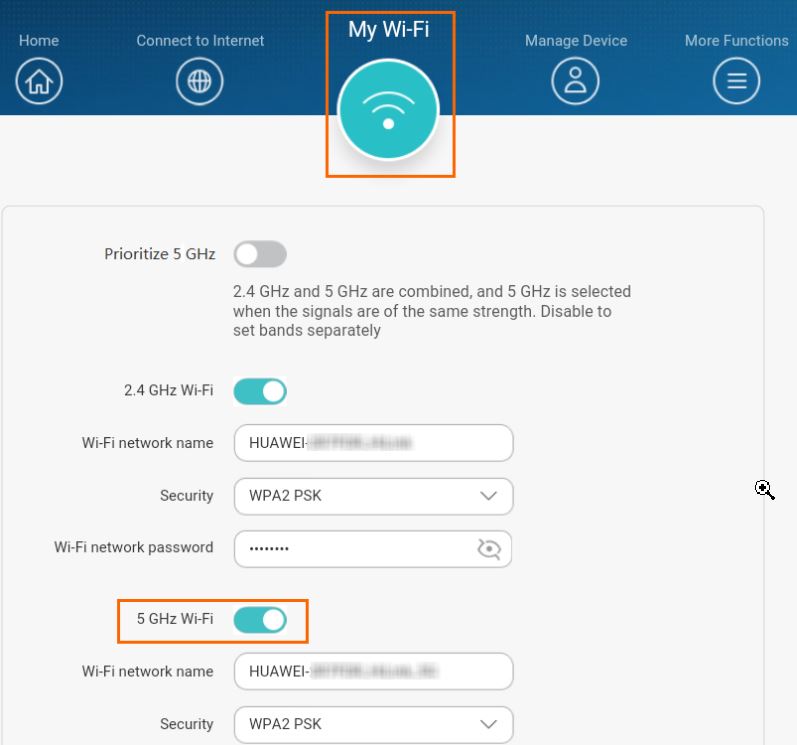This screenshot has height=745, width=797.
Task: Select the My Wi-Fi signal icon
Action: [x=389, y=109]
